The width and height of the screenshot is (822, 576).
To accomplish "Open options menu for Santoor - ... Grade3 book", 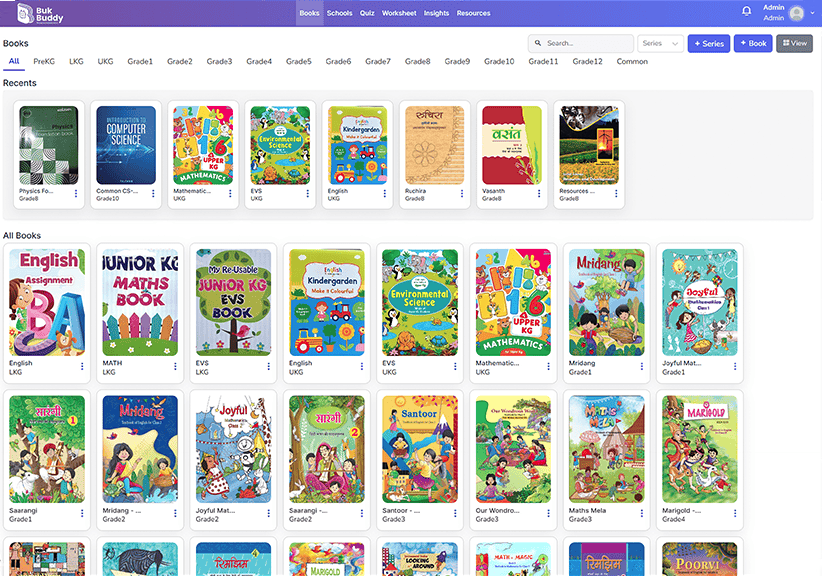I will pos(455,514).
